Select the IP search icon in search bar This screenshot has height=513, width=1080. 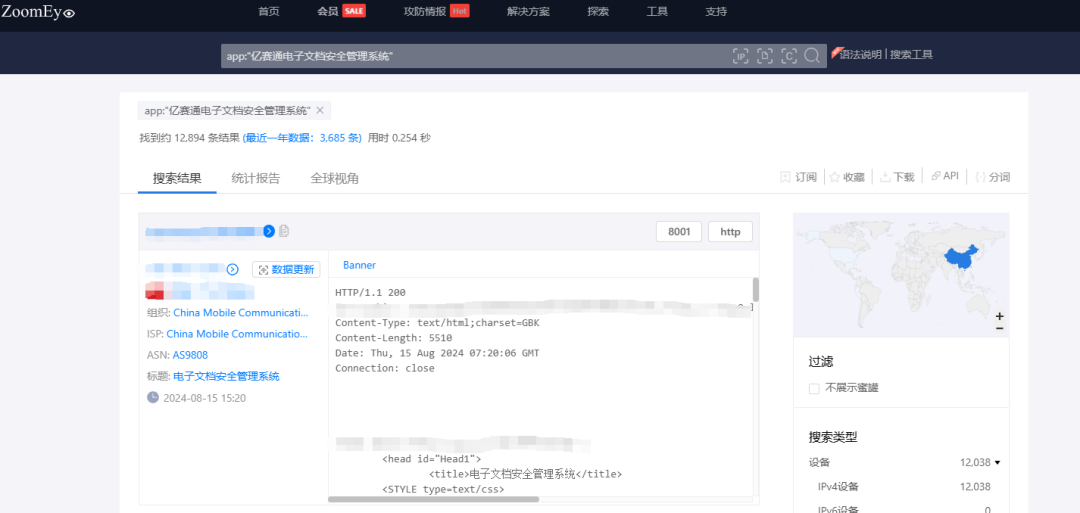(x=740, y=56)
